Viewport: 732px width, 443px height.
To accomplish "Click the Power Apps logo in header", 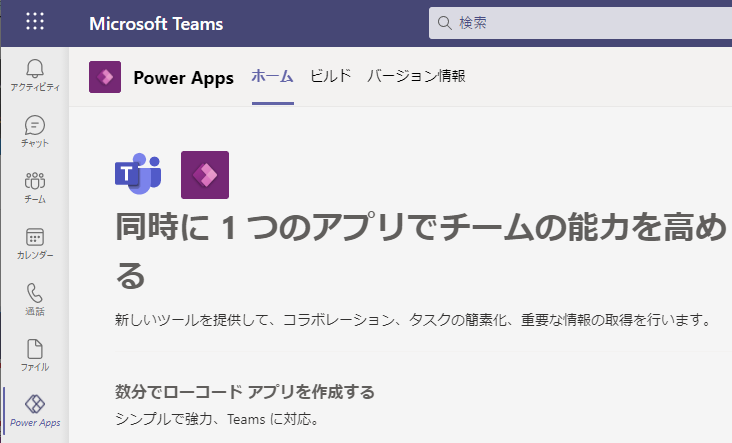I will pyautogui.click(x=105, y=77).
